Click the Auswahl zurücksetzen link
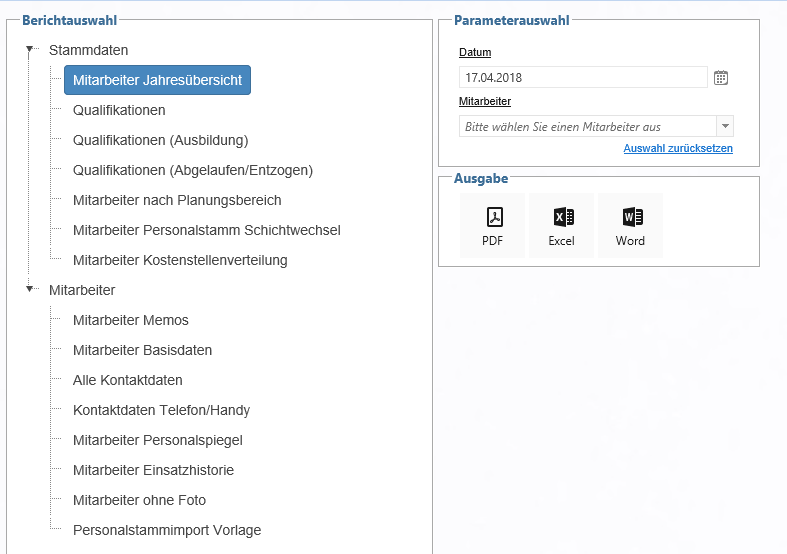 point(678,148)
